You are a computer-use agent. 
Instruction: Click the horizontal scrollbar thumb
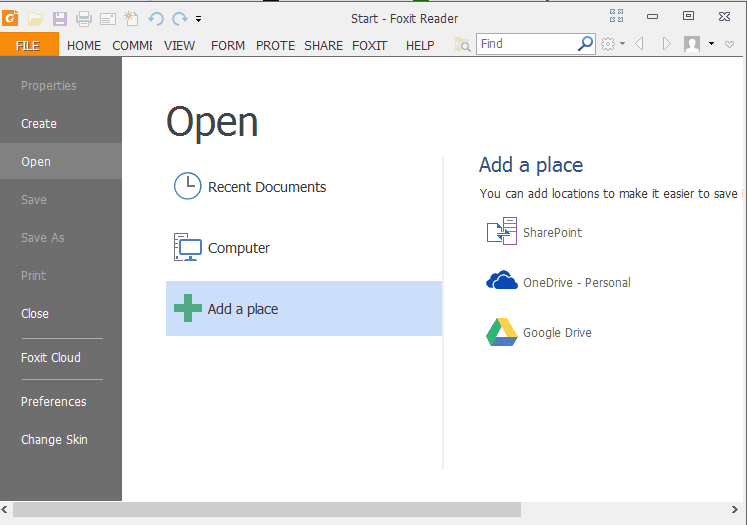pyautogui.click(x=267, y=509)
